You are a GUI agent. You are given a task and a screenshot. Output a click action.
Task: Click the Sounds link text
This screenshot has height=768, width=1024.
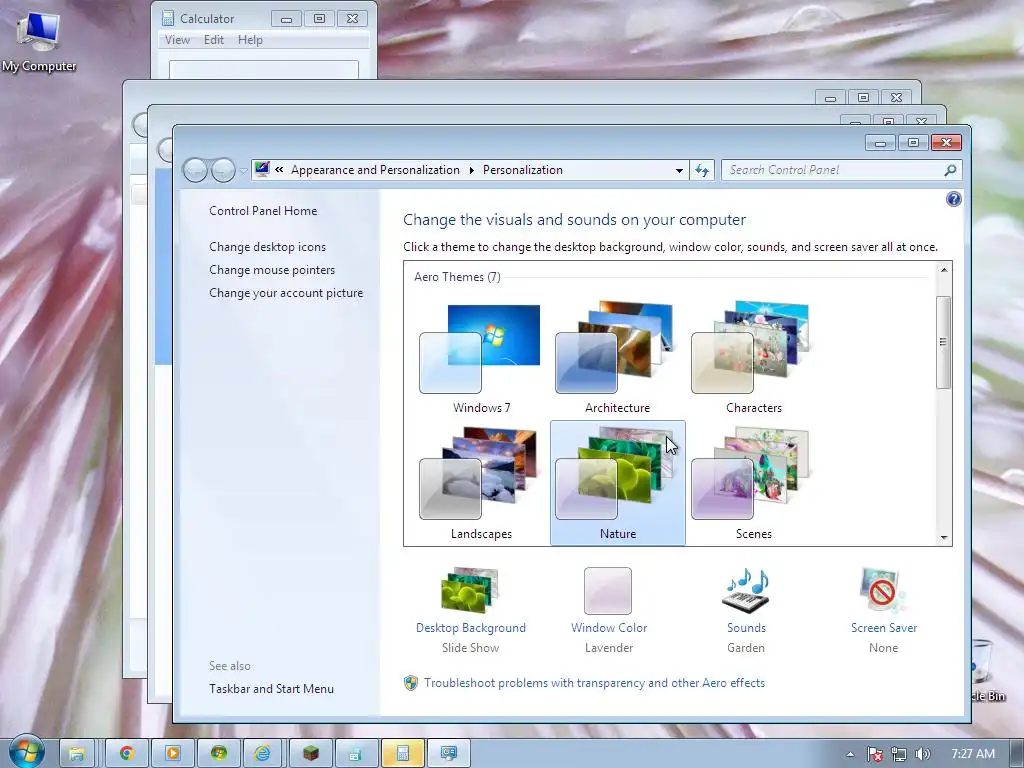746,628
